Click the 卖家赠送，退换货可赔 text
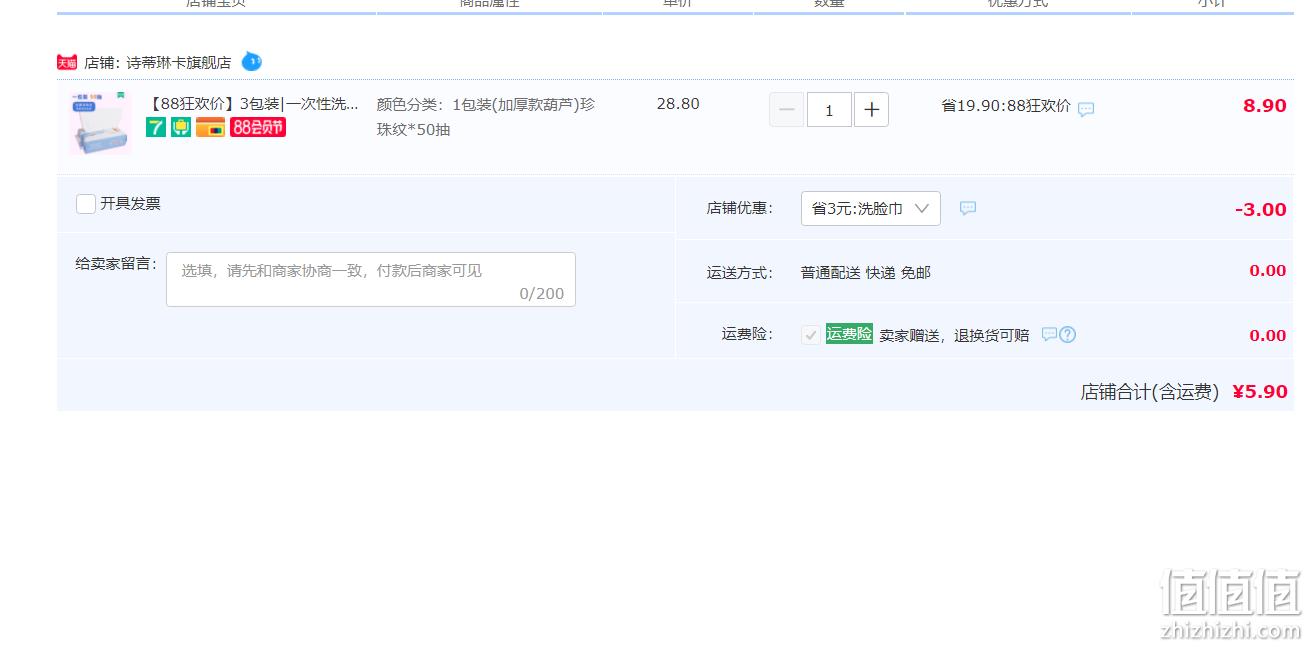 pyautogui.click(x=954, y=336)
